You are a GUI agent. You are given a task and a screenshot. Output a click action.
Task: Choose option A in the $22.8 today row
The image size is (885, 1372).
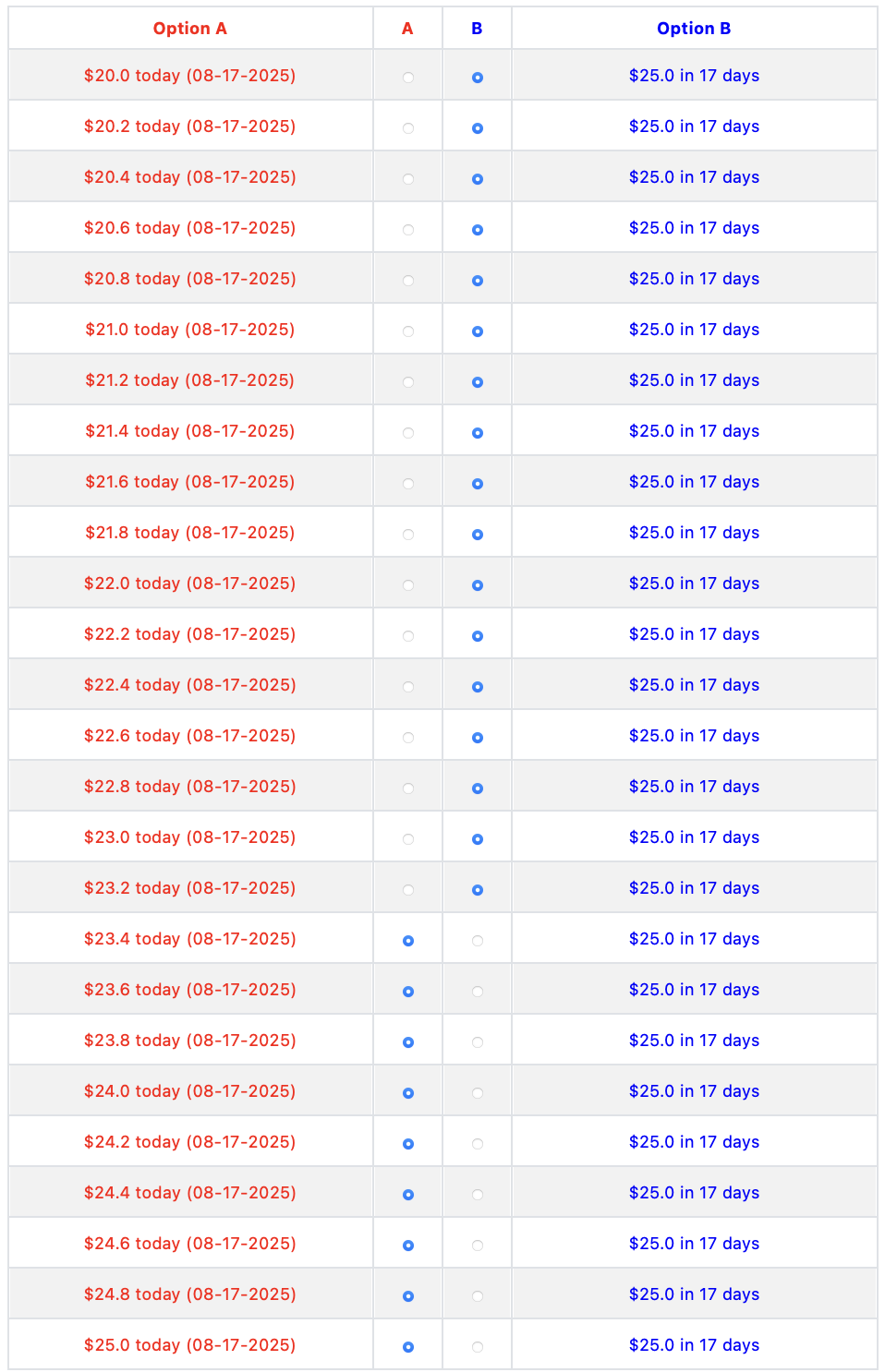click(408, 788)
